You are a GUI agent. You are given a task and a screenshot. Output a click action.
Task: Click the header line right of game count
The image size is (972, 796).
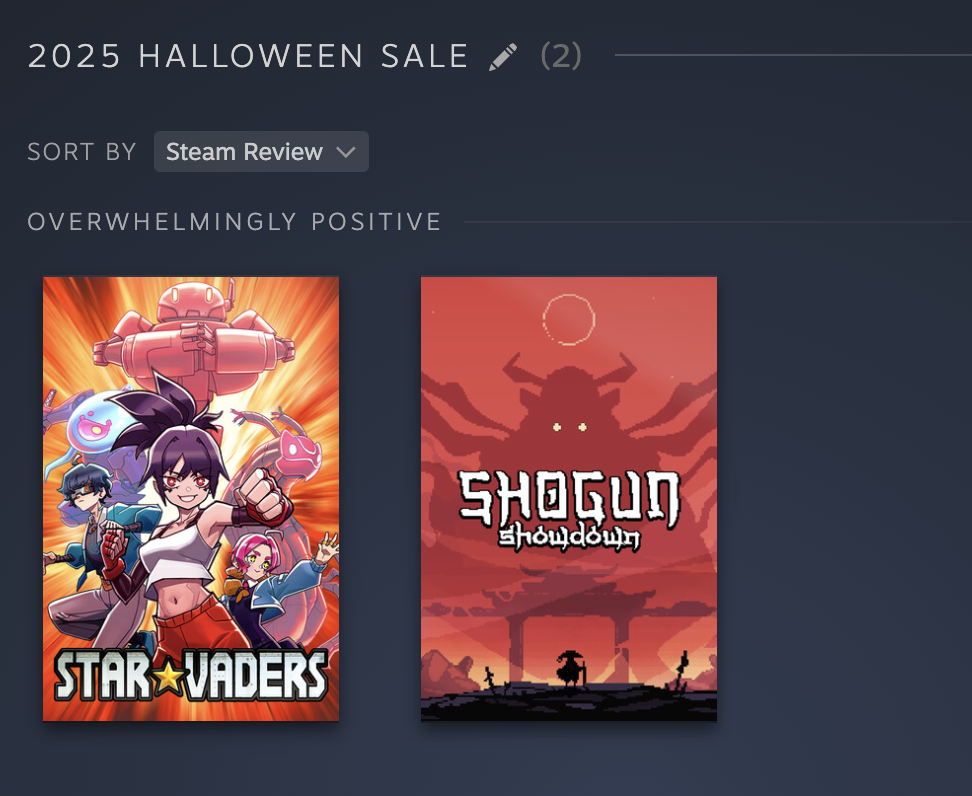(x=793, y=55)
